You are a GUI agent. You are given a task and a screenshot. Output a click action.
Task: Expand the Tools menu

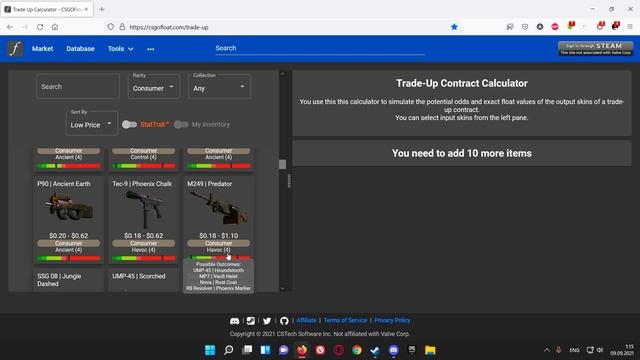120,49
